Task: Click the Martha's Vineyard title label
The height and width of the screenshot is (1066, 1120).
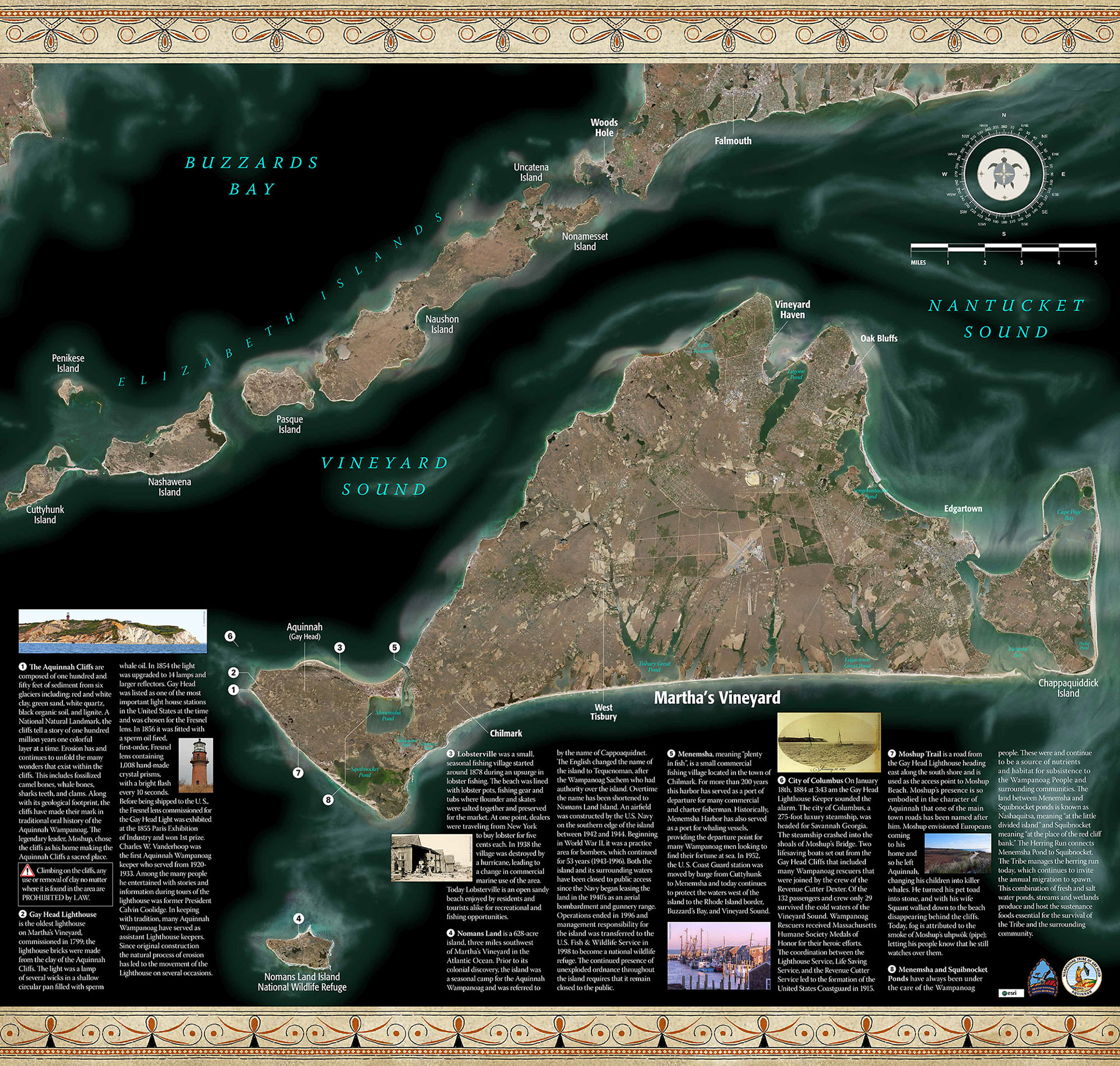Action: (716, 698)
